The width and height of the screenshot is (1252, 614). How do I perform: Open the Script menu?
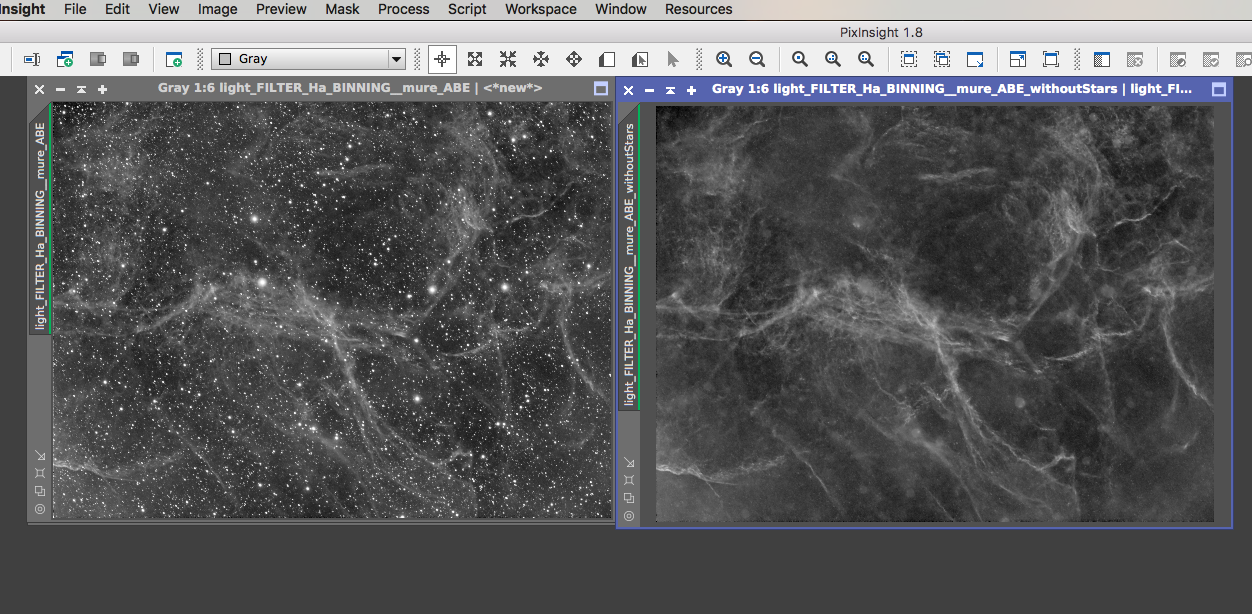point(467,9)
